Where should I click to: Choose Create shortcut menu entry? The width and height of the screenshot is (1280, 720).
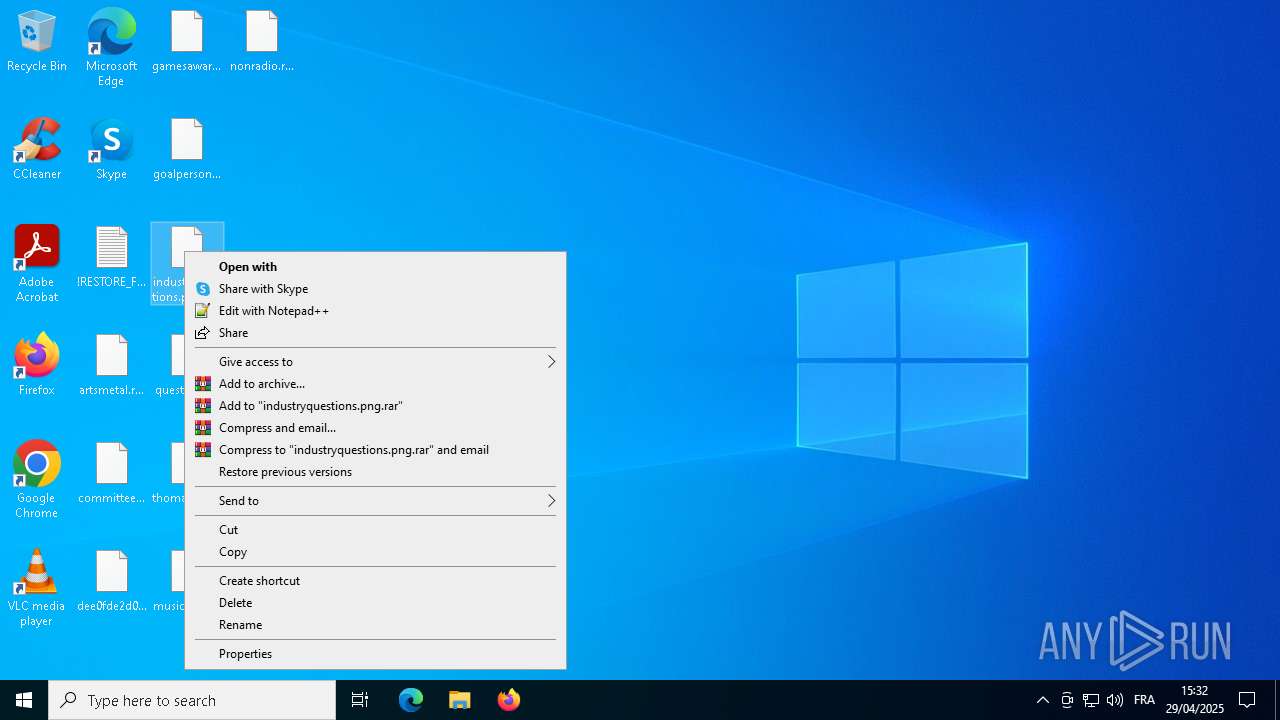click(x=375, y=581)
